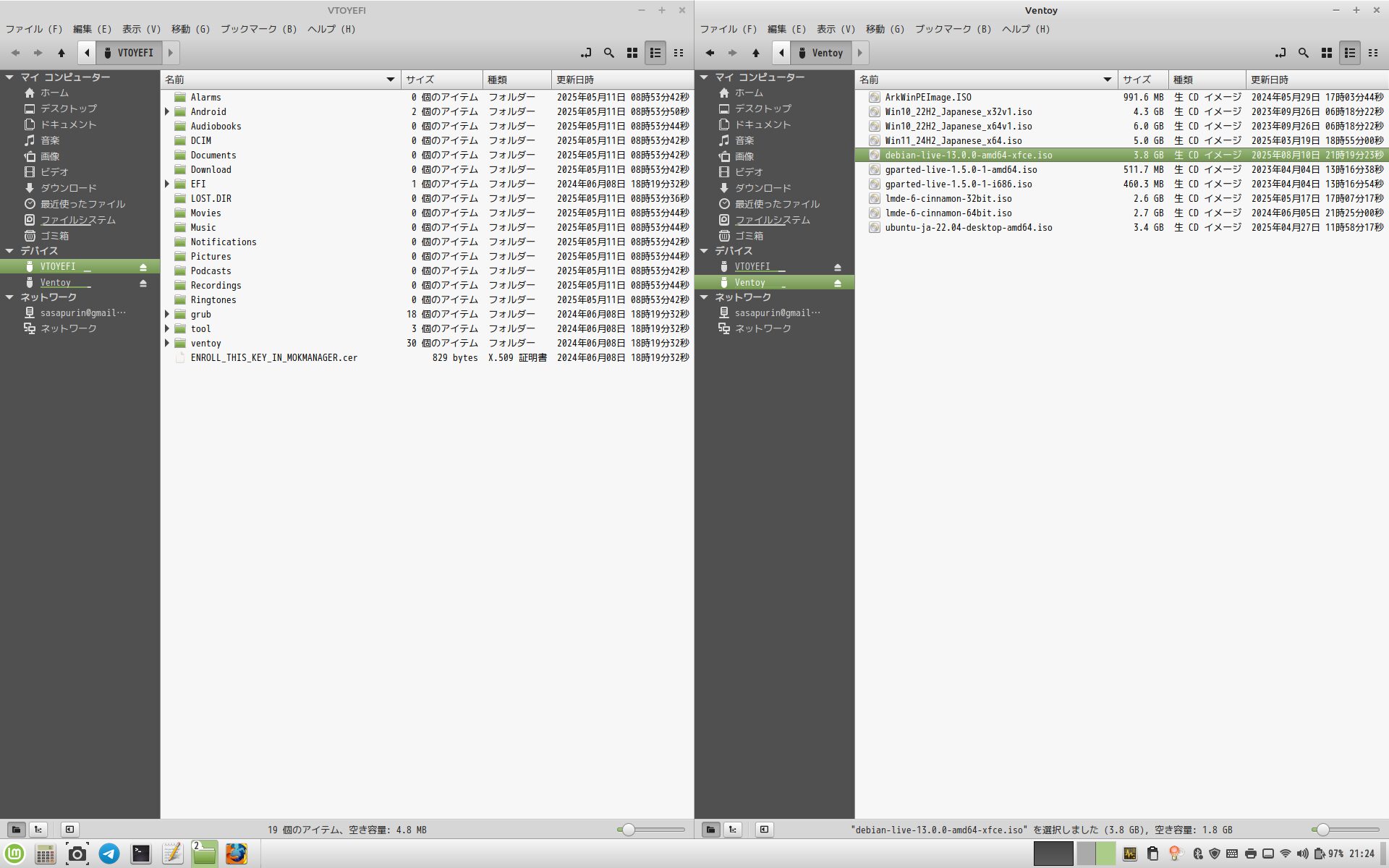Screen dimensions: 1389x868
Task: Expand the tool folder row
Action: pyautogui.click(x=167, y=328)
